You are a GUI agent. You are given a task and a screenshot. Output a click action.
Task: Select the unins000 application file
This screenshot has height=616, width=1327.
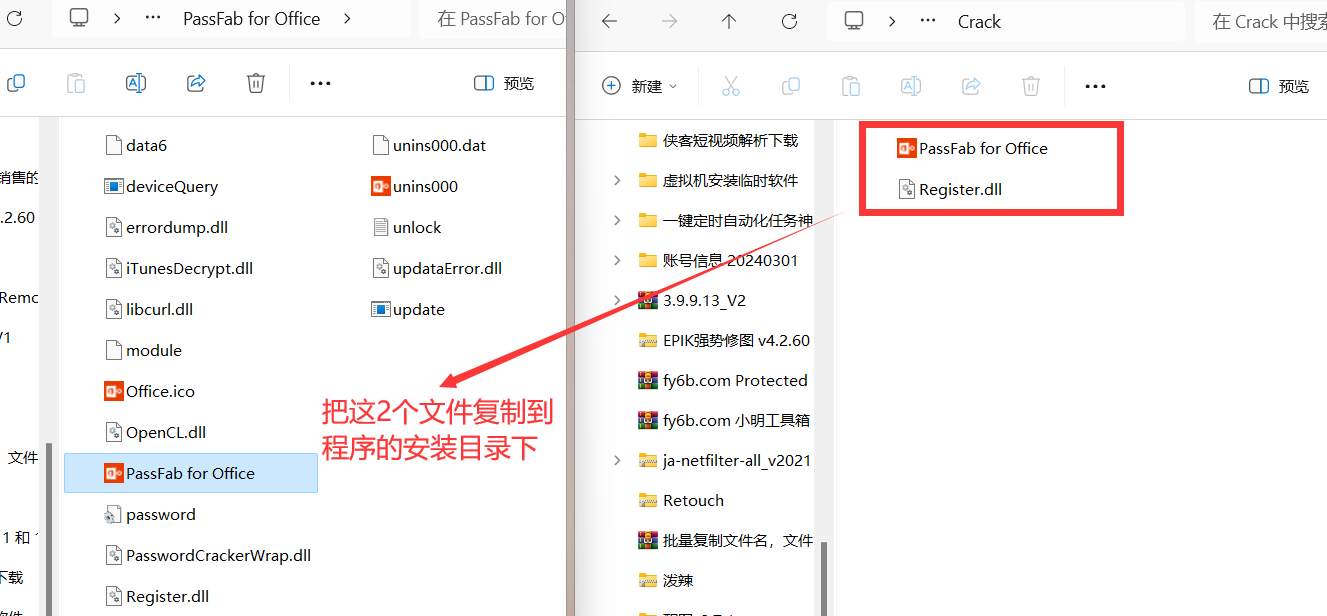pyautogui.click(x=415, y=186)
